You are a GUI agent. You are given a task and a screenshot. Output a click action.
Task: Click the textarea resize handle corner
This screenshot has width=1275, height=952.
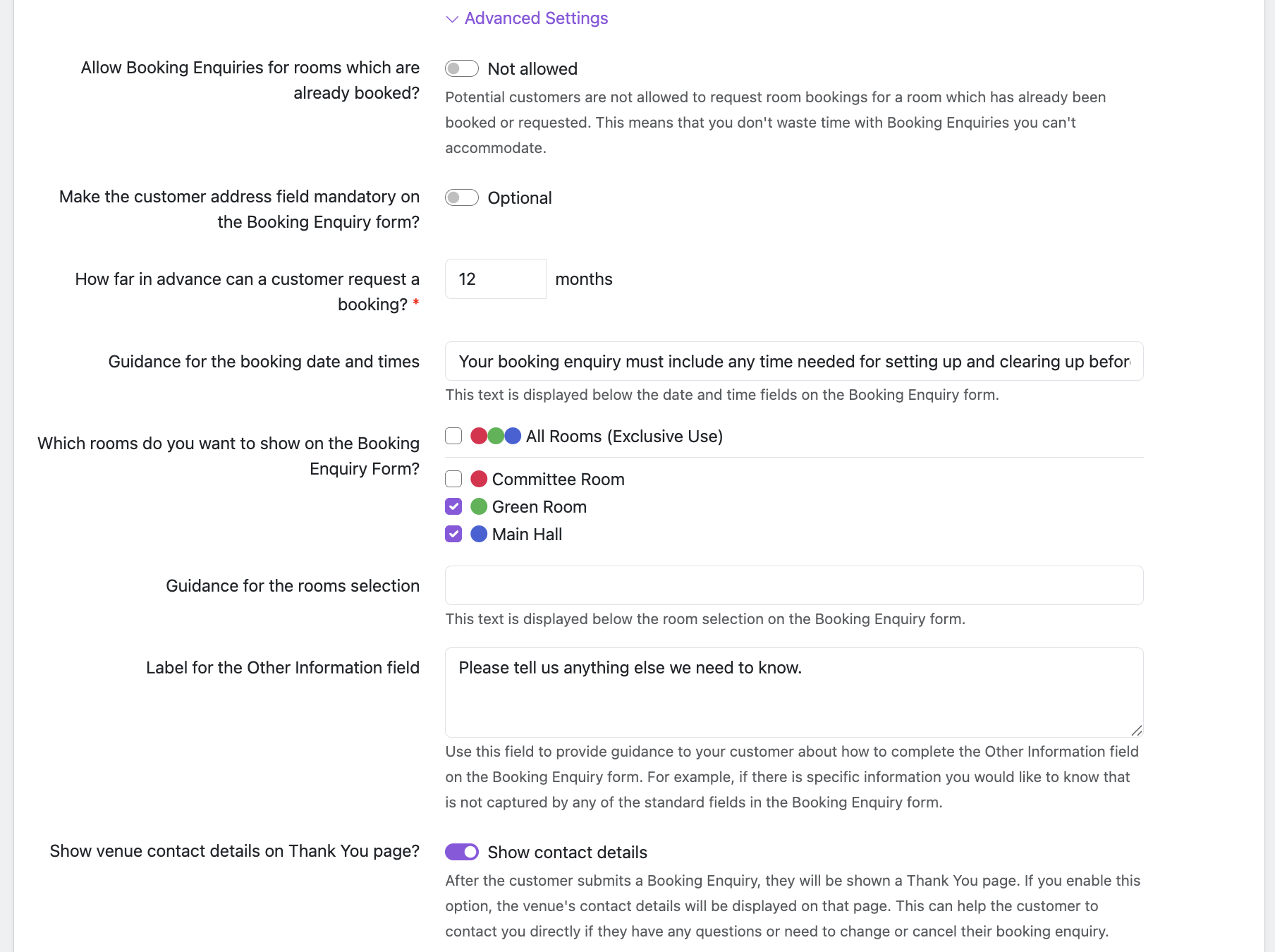tap(1136, 731)
